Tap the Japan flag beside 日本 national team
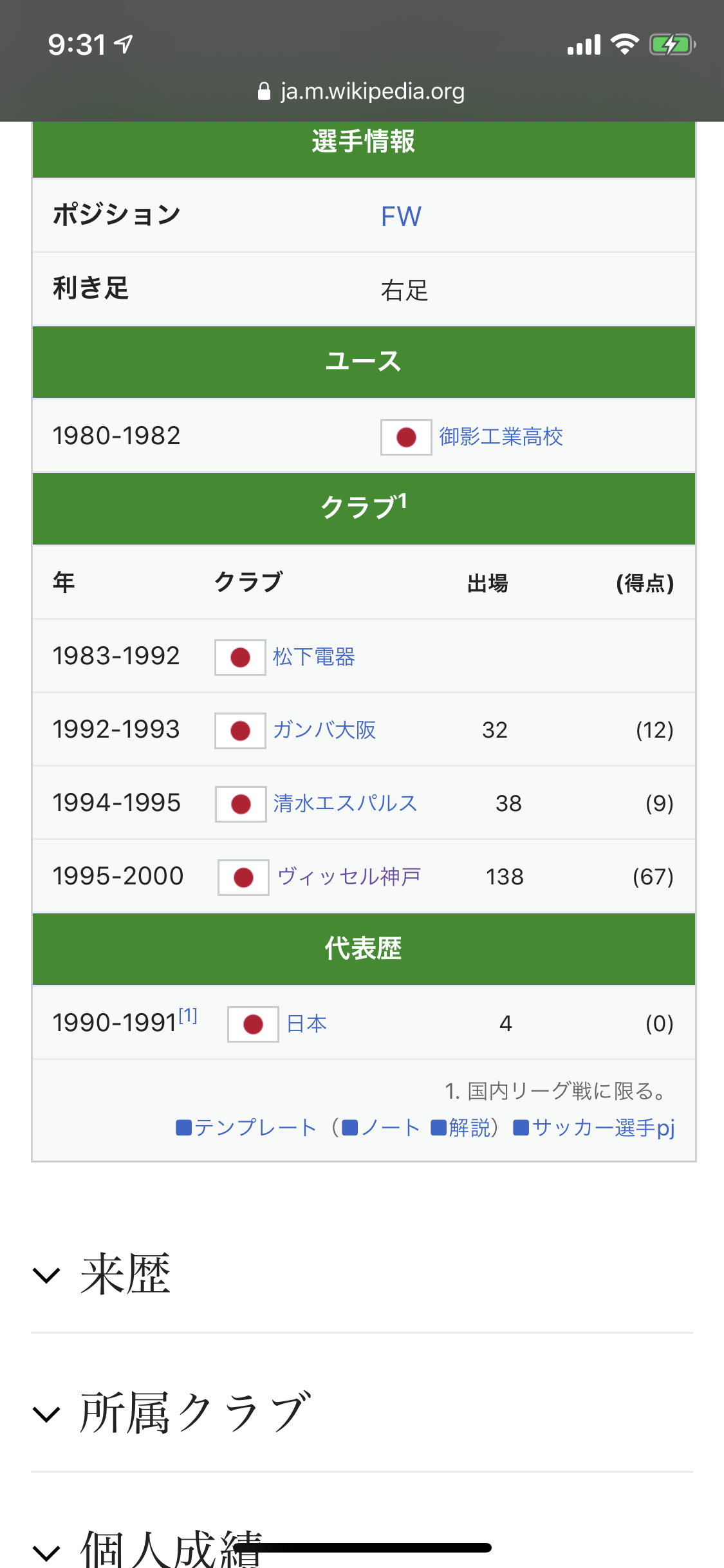 pyautogui.click(x=253, y=1024)
